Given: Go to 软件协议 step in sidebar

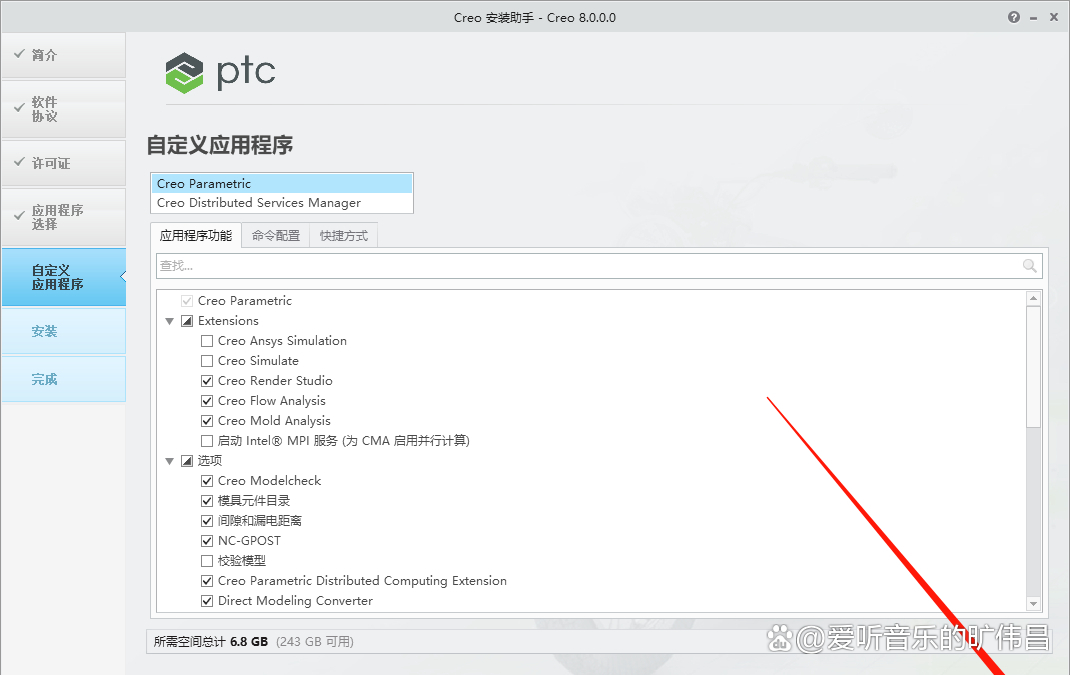Looking at the screenshot, I should click(x=63, y=109).
